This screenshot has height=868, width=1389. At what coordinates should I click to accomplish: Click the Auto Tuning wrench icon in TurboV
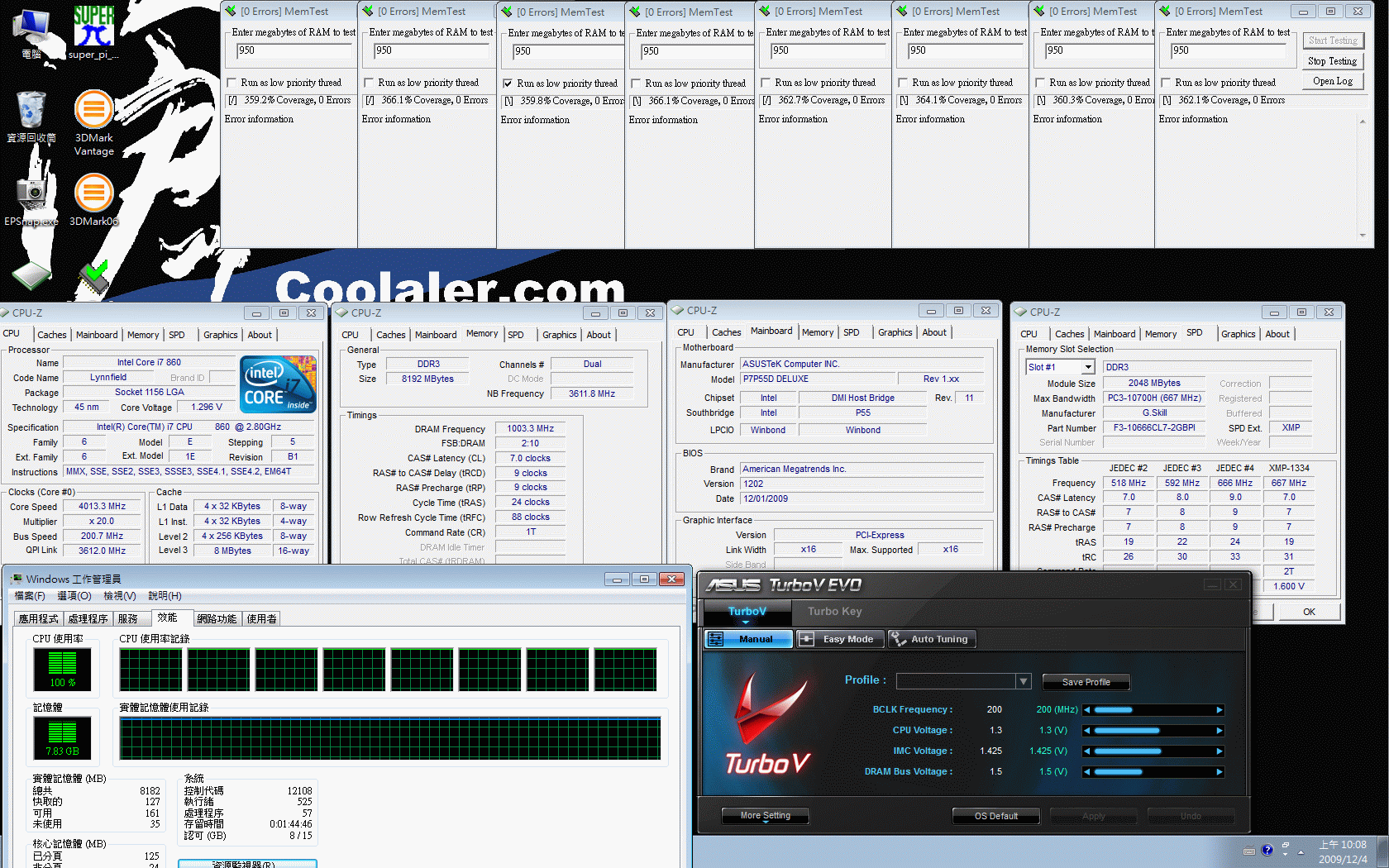coord(897,639)
